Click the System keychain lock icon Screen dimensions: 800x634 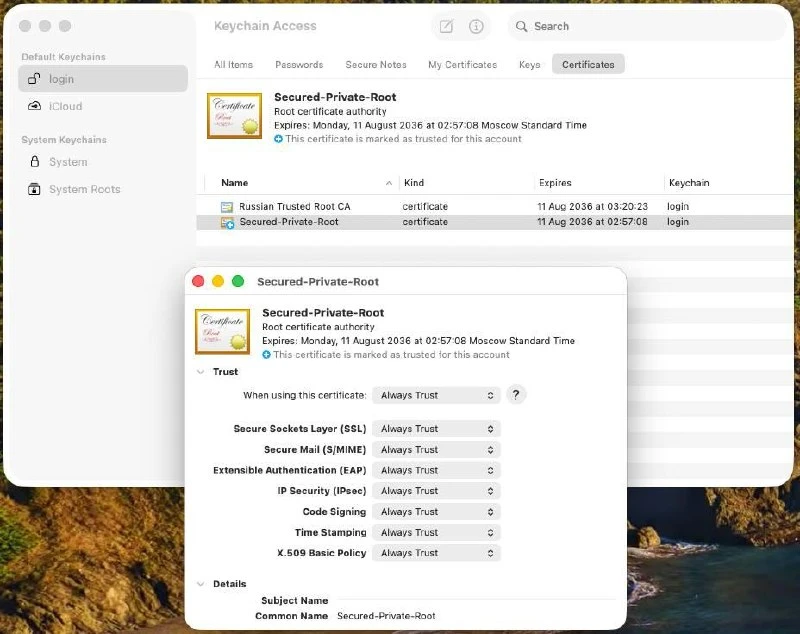pos(34,162)
